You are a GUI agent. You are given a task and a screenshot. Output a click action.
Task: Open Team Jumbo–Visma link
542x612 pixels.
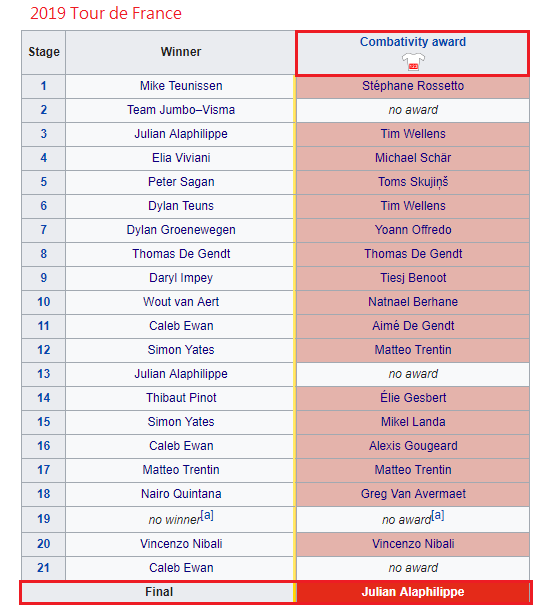(x=181, y=110)
